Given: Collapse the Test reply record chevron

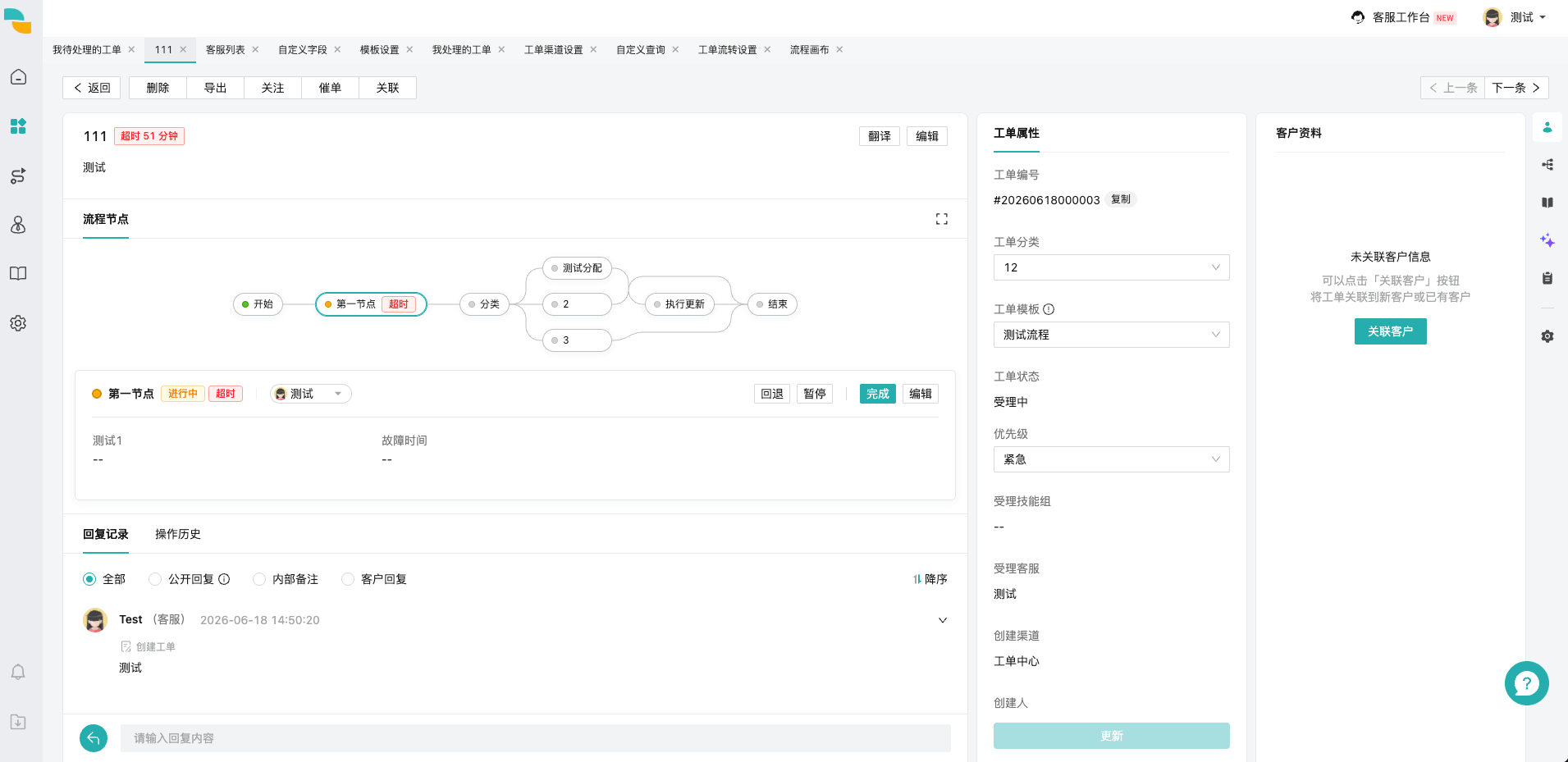Looking at the screenshot, I should (943, 620).
